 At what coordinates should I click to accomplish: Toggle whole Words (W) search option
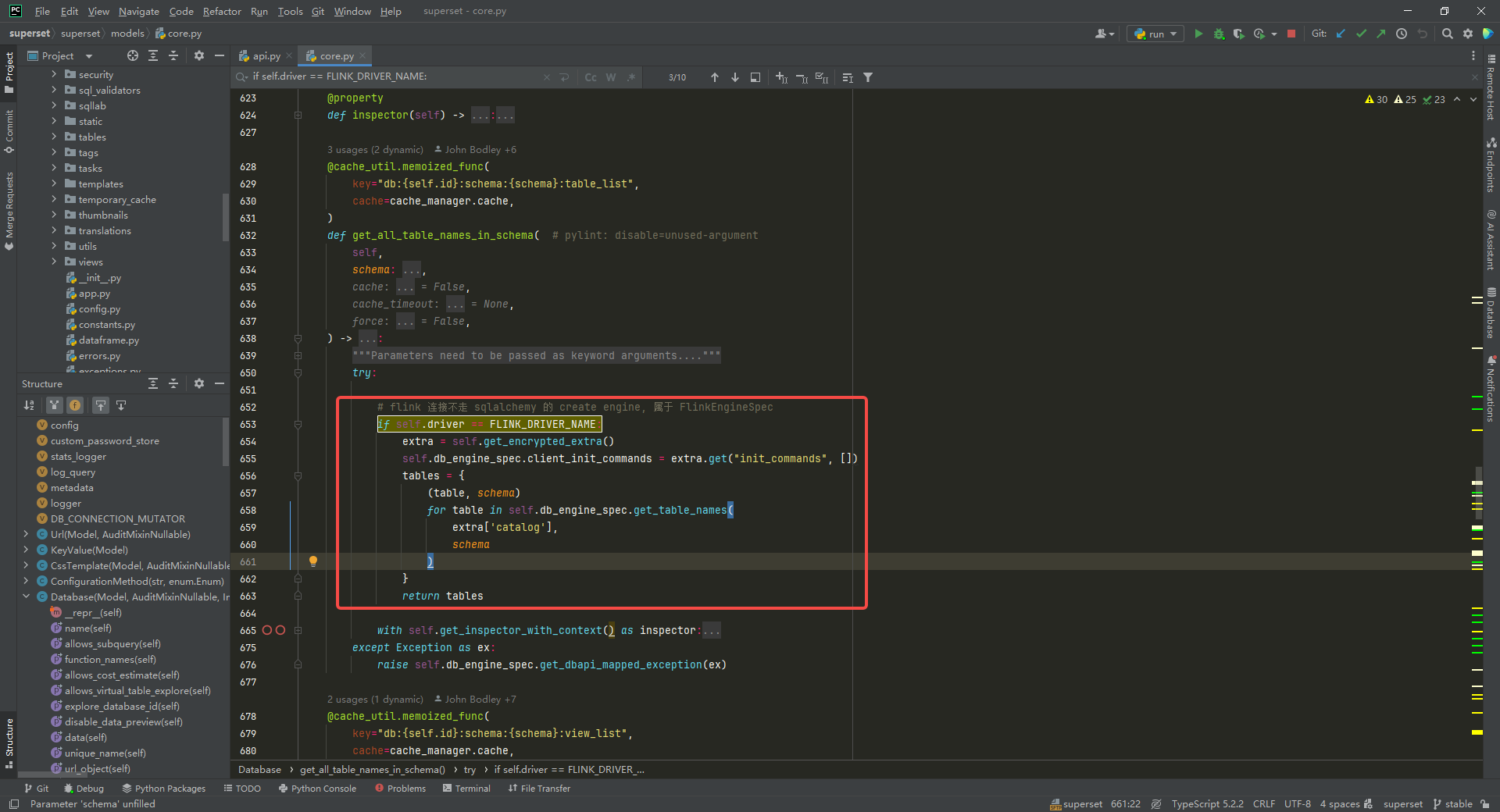click(x=611, y=77)
